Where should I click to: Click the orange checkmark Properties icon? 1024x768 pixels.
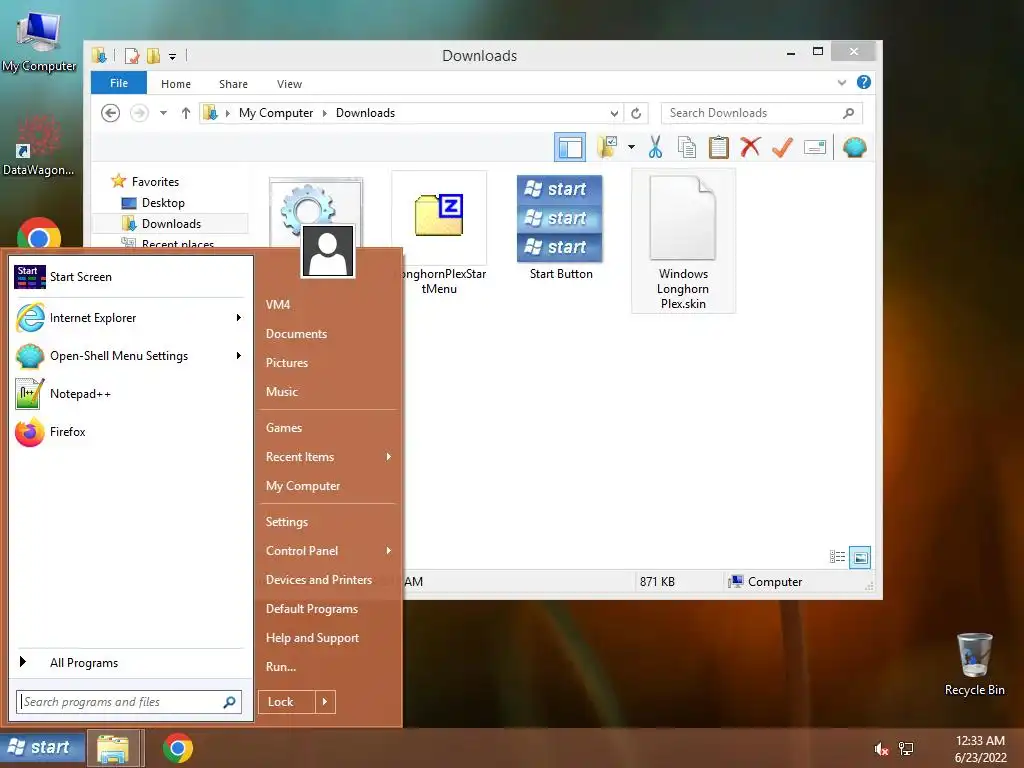pyautogui.click(x=782, y=147)
